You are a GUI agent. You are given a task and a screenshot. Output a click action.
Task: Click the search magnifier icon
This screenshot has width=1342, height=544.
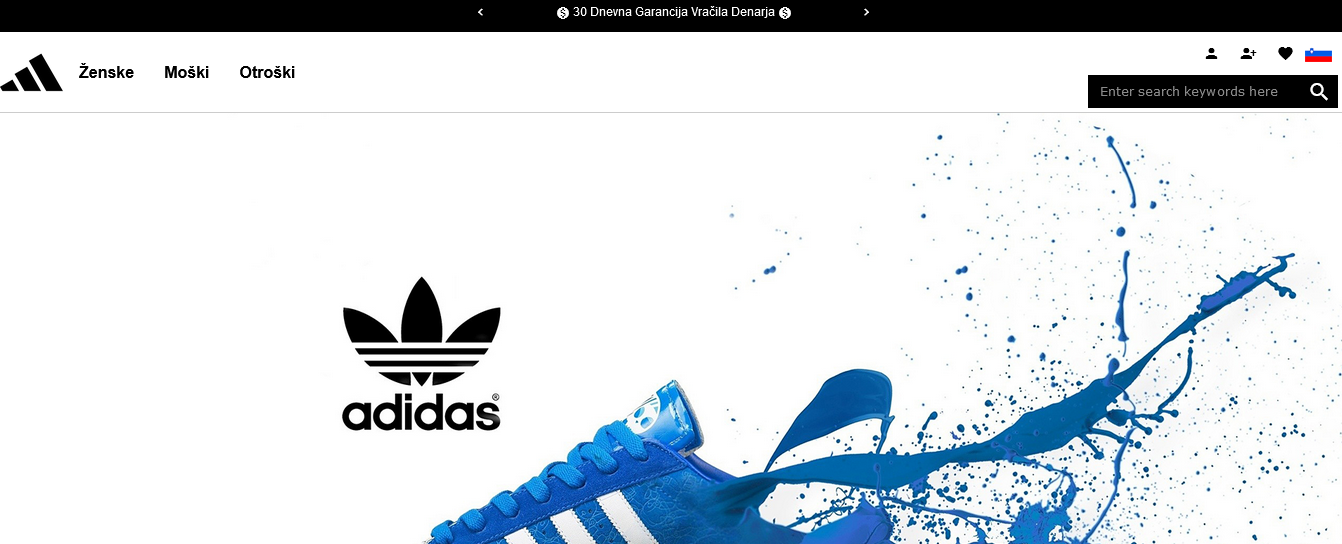pyautogui.click(x=1319, y=92)
